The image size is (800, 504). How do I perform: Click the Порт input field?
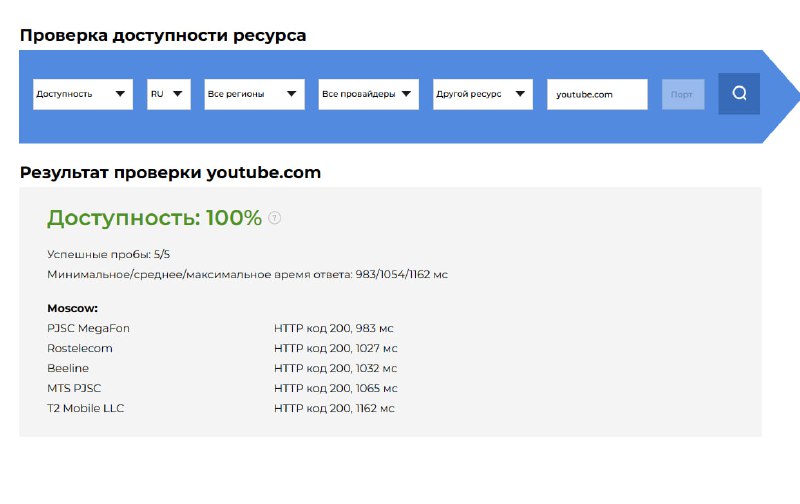[x=683, y=94]
